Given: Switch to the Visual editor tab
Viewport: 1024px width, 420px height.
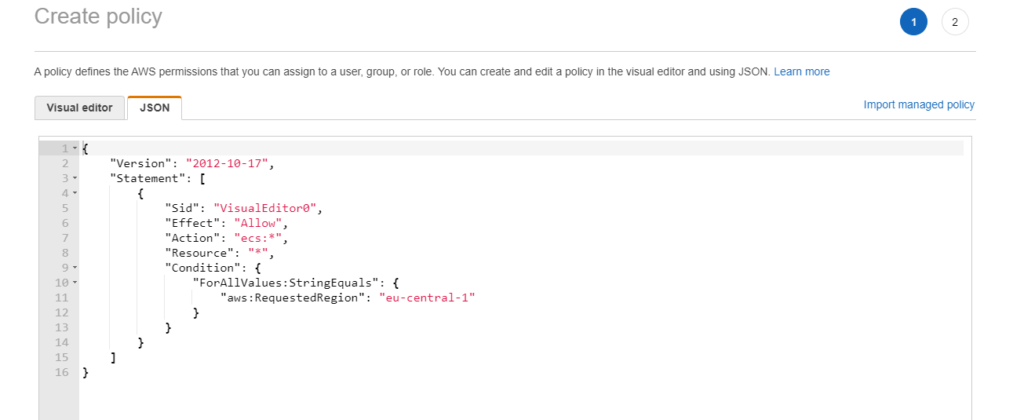Looking at the screenshot, I should coord(80,108).
